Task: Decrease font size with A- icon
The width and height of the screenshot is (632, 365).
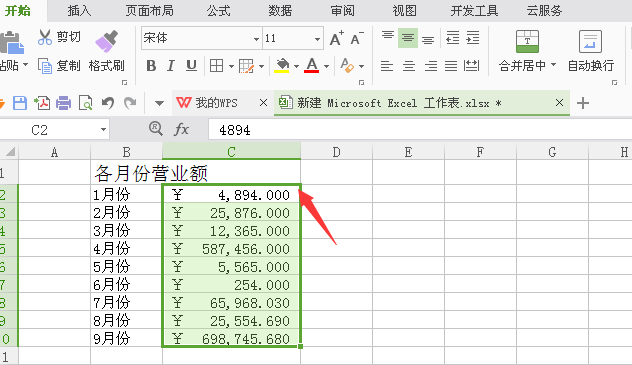Action: coord(357,38)
